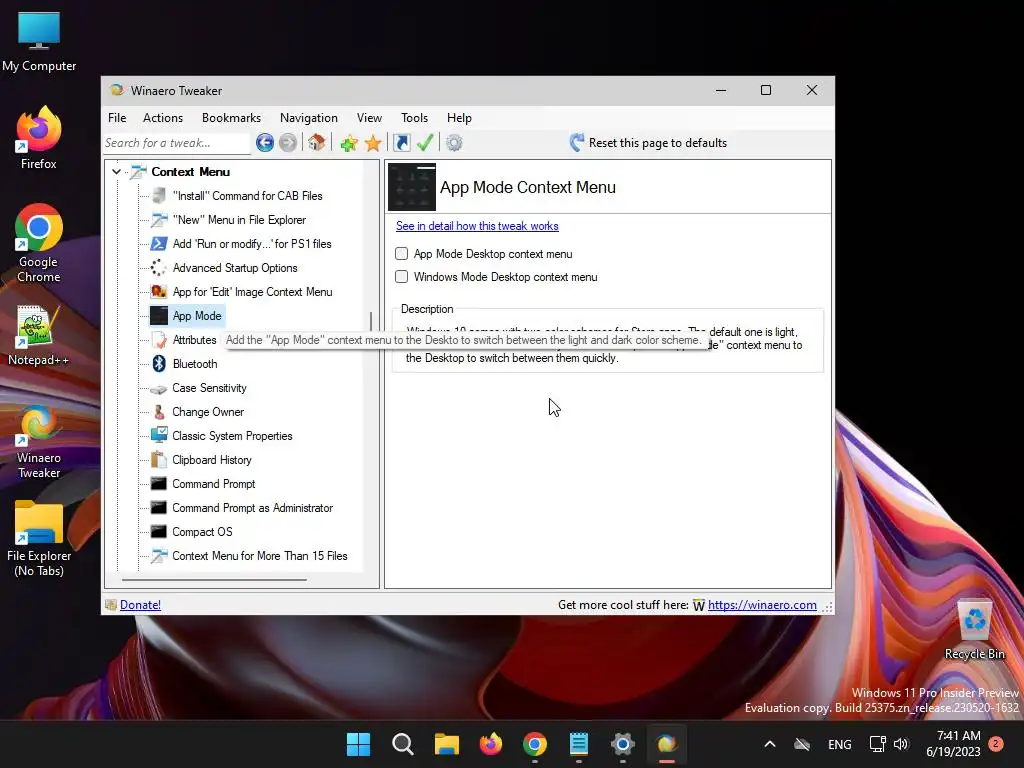Click the Clipboard History icon
Screen dimensions: 1024x768
(159, 460)
